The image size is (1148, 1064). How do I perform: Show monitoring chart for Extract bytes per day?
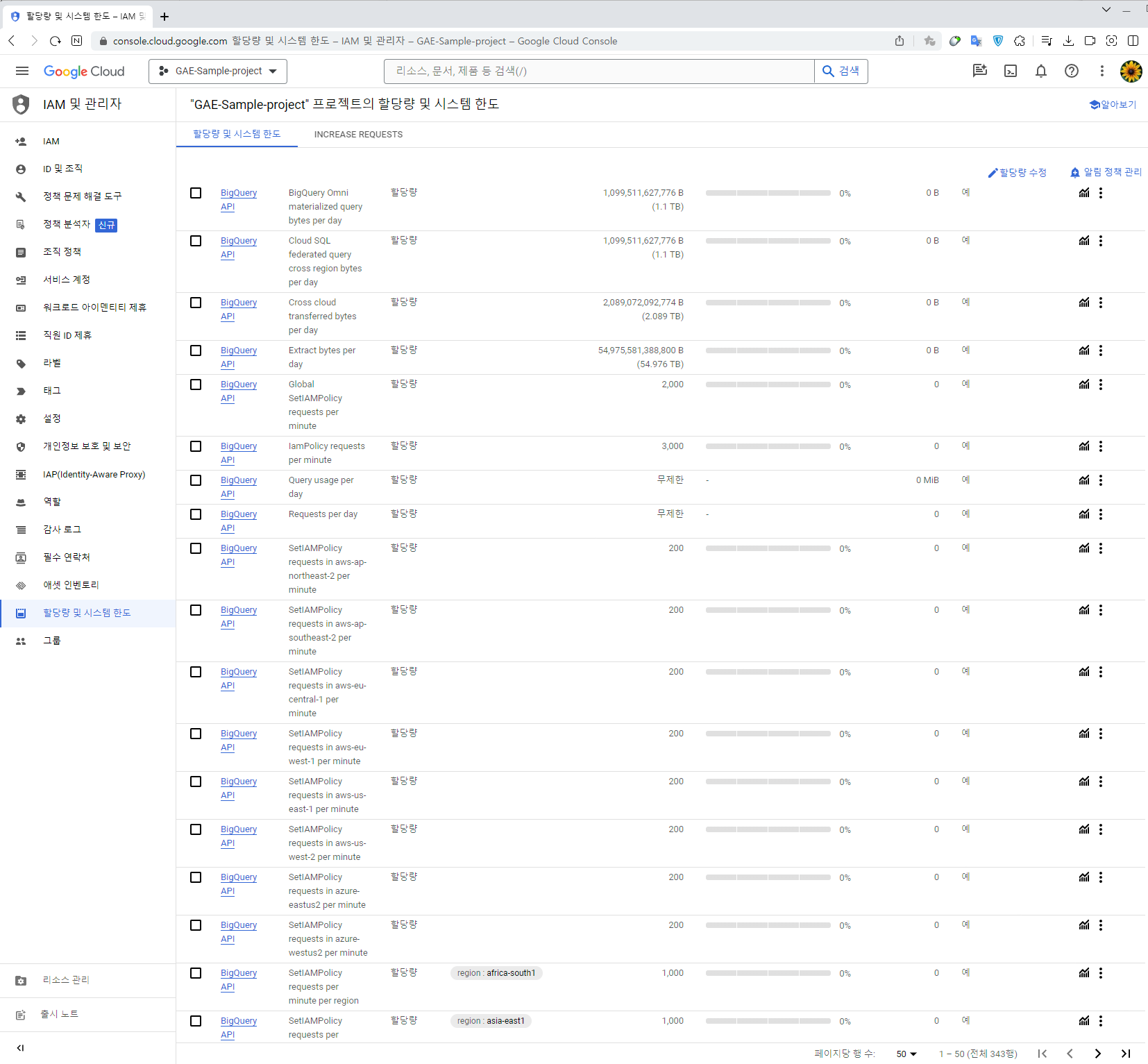point(1084,351)
